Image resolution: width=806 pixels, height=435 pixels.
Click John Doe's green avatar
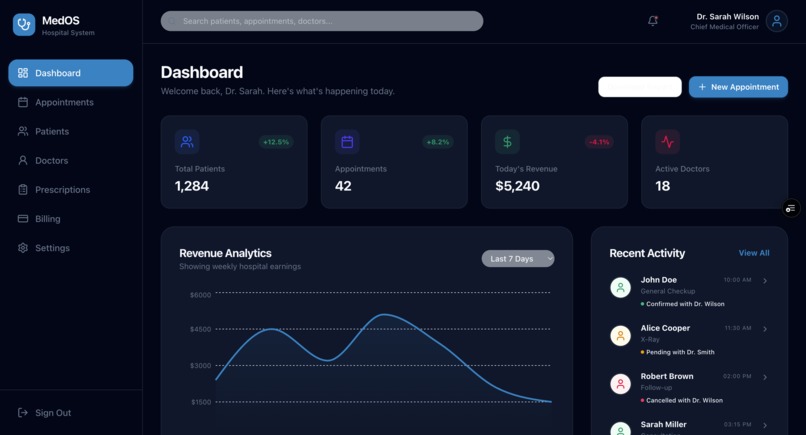(x=620, y=287)
